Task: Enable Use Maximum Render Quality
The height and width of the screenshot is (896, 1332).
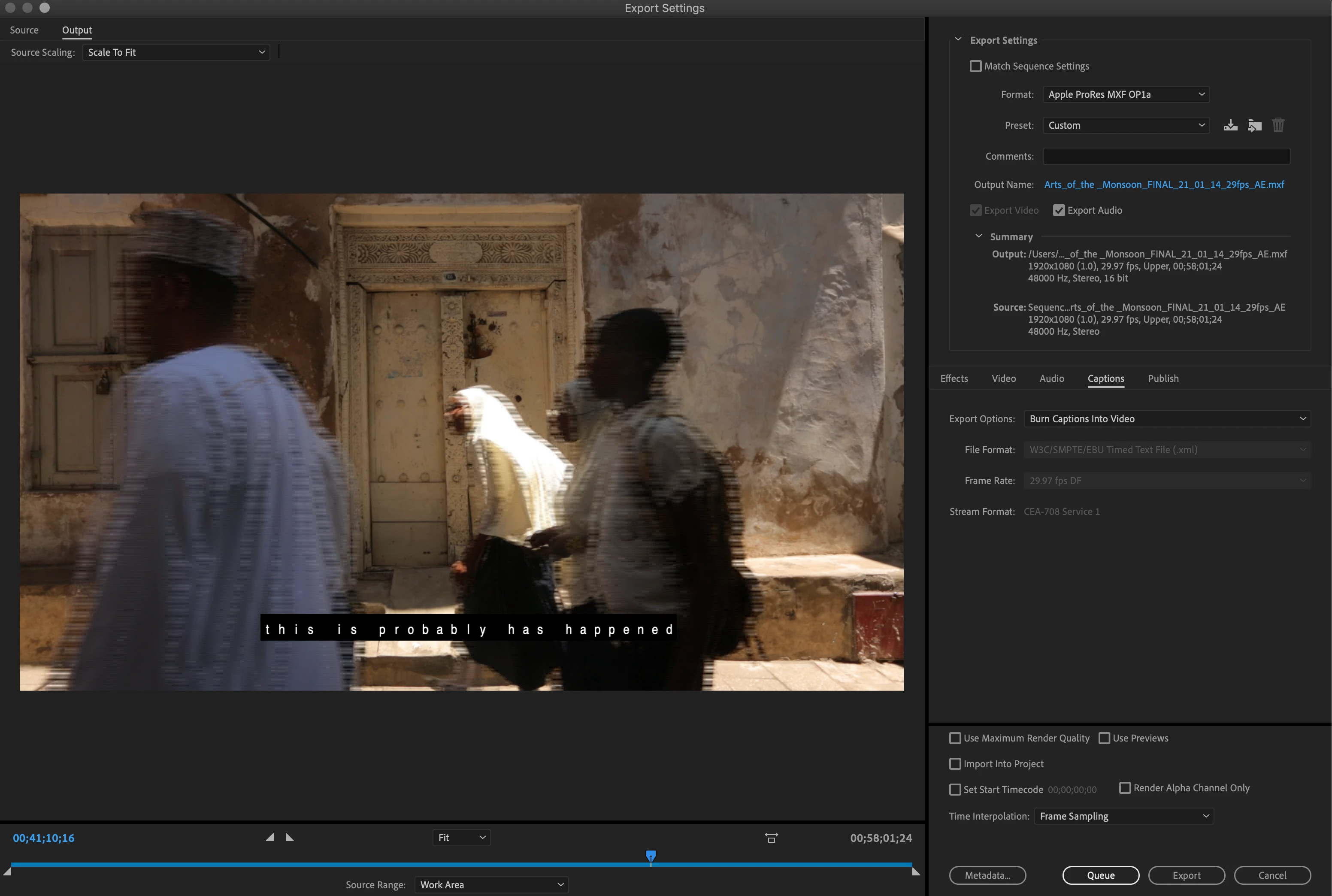Action: click(x=955, y=738)
